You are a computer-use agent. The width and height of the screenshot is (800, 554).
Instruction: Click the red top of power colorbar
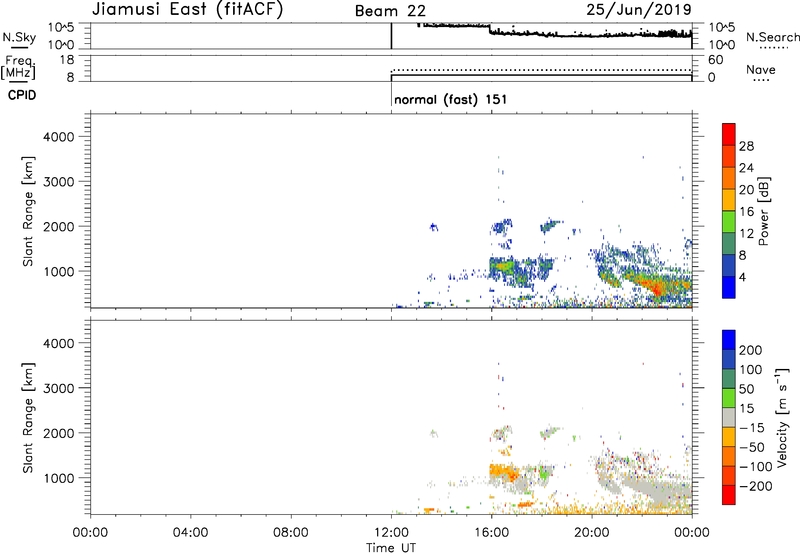[x=729, y=134]
